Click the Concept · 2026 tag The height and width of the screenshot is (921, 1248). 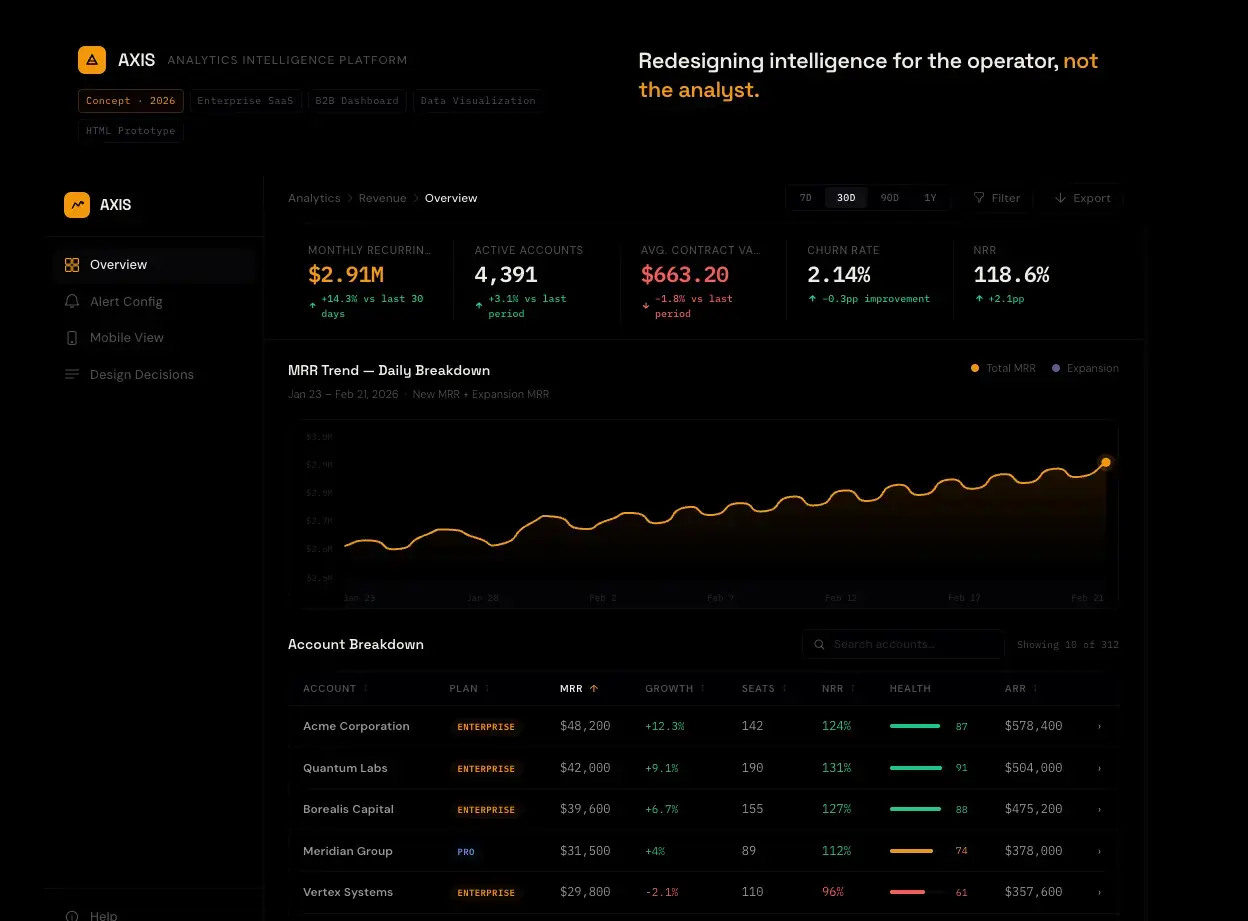click(x=131, y=101)
